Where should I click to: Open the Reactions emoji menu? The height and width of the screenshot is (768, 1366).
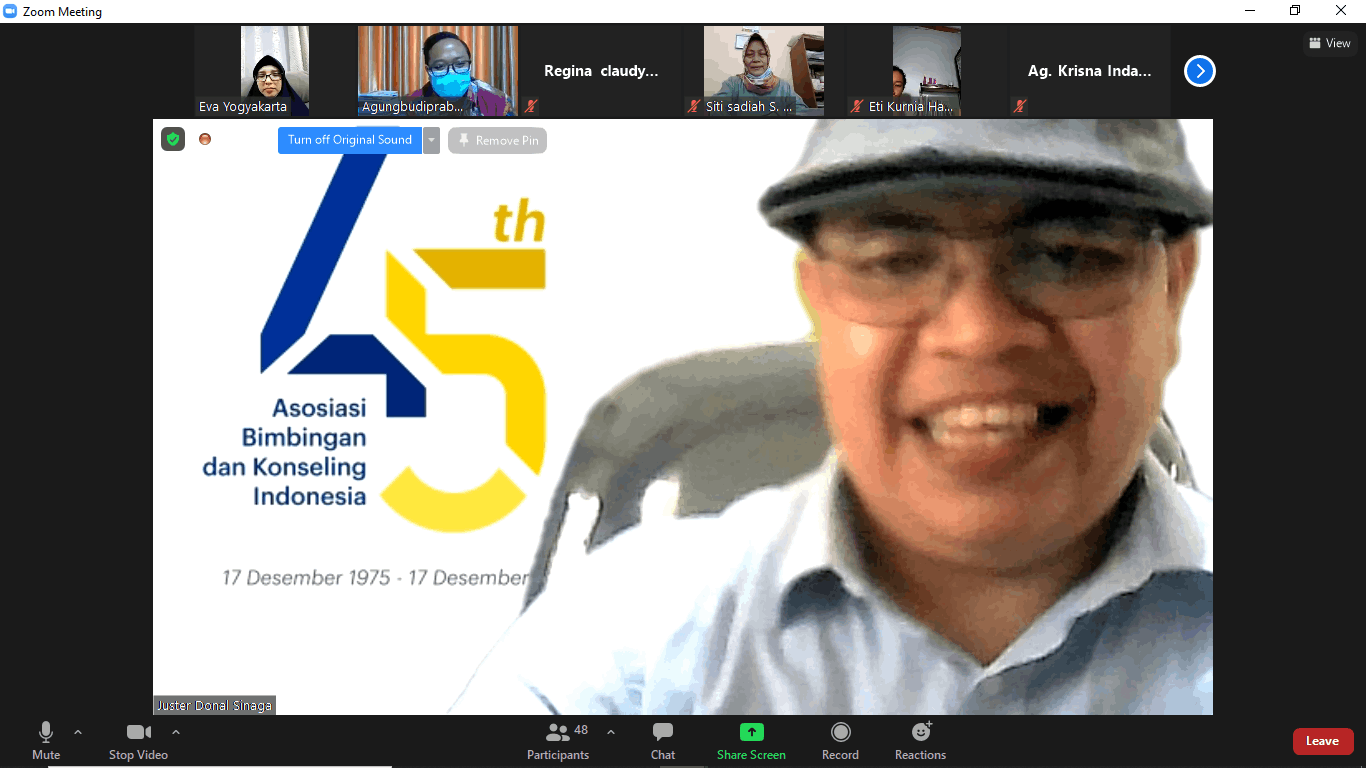(920, 732)
